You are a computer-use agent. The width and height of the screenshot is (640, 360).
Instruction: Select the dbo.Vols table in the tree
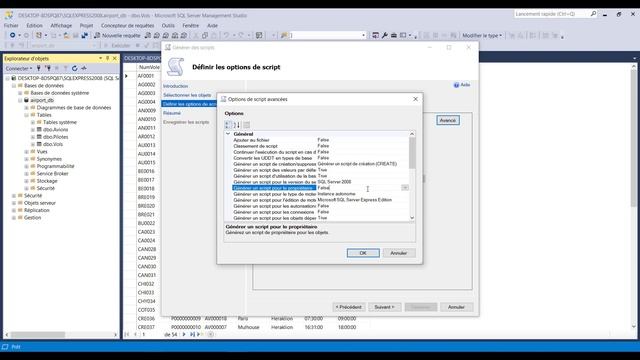(x=53, y=144)
